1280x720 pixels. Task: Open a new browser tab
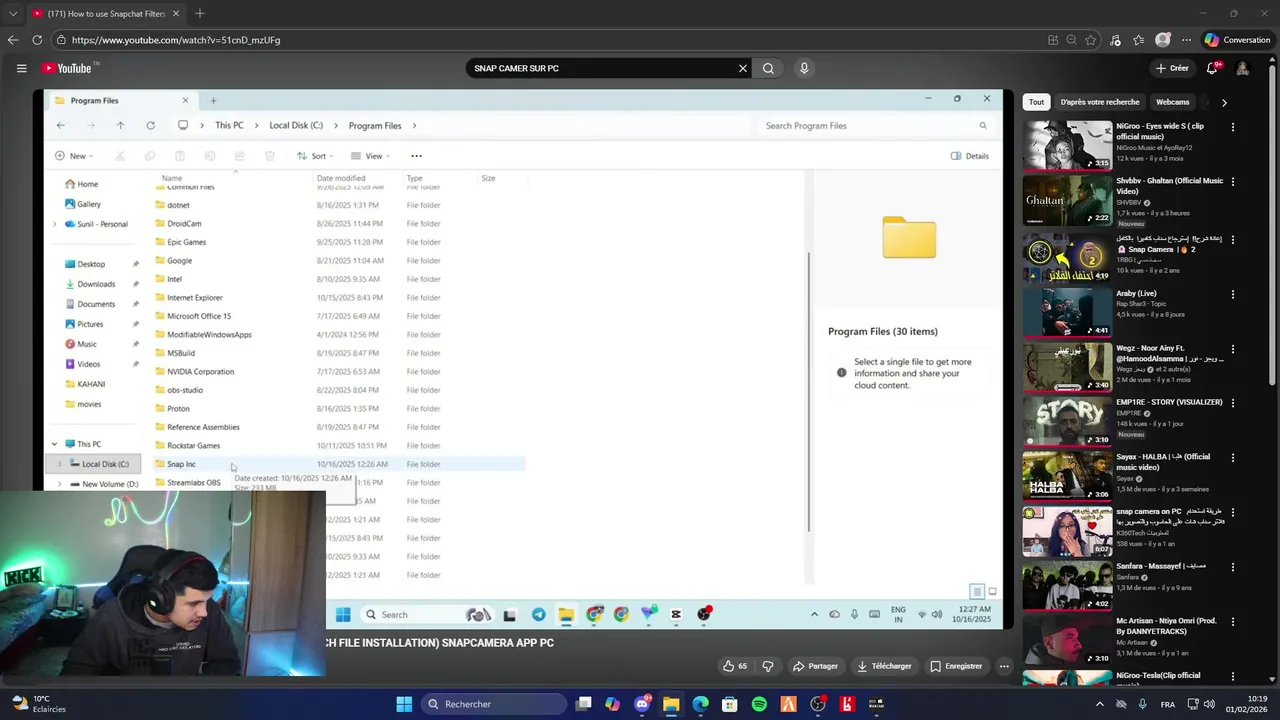[x=200, y=13]
